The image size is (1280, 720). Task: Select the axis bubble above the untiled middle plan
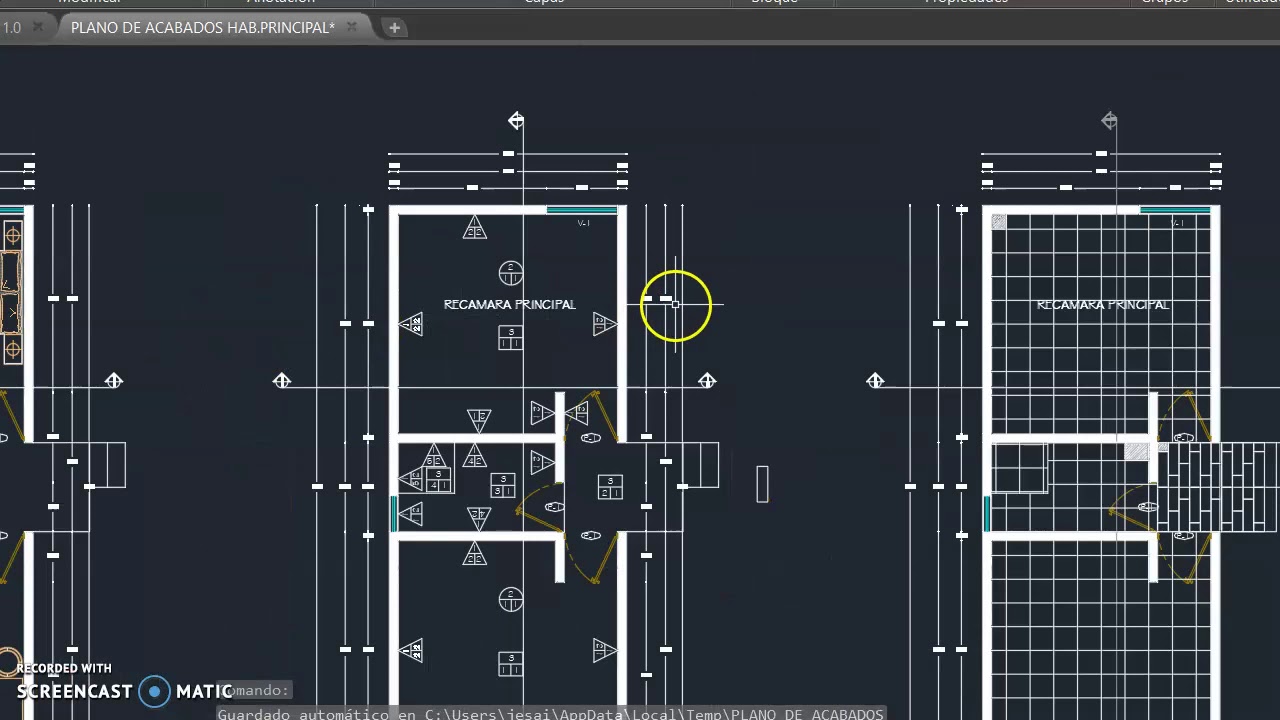pos(516,121)
